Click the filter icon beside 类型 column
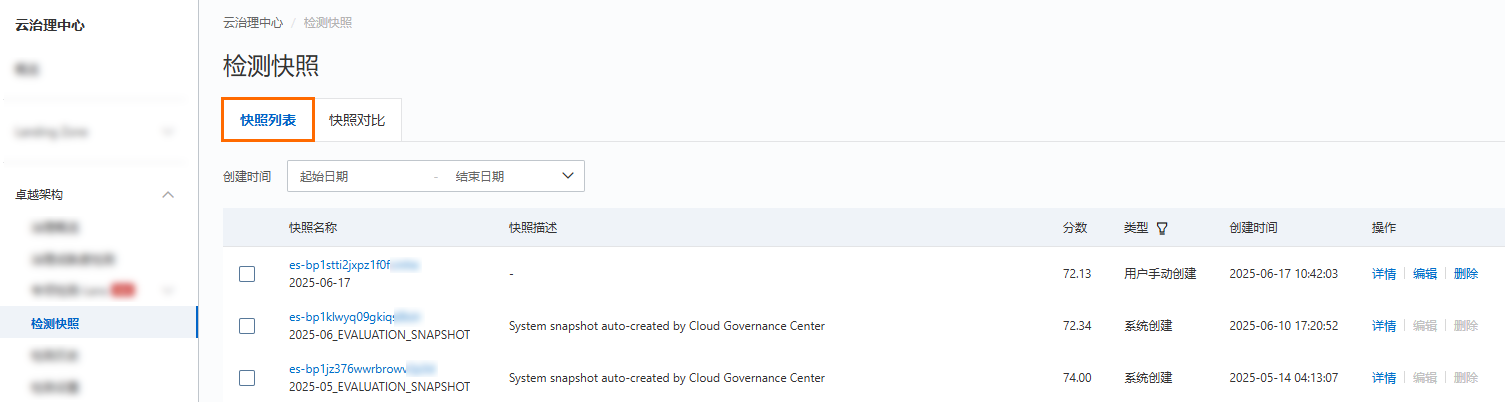Viewport: 1505px width, 402px height. pos(1162,228)
